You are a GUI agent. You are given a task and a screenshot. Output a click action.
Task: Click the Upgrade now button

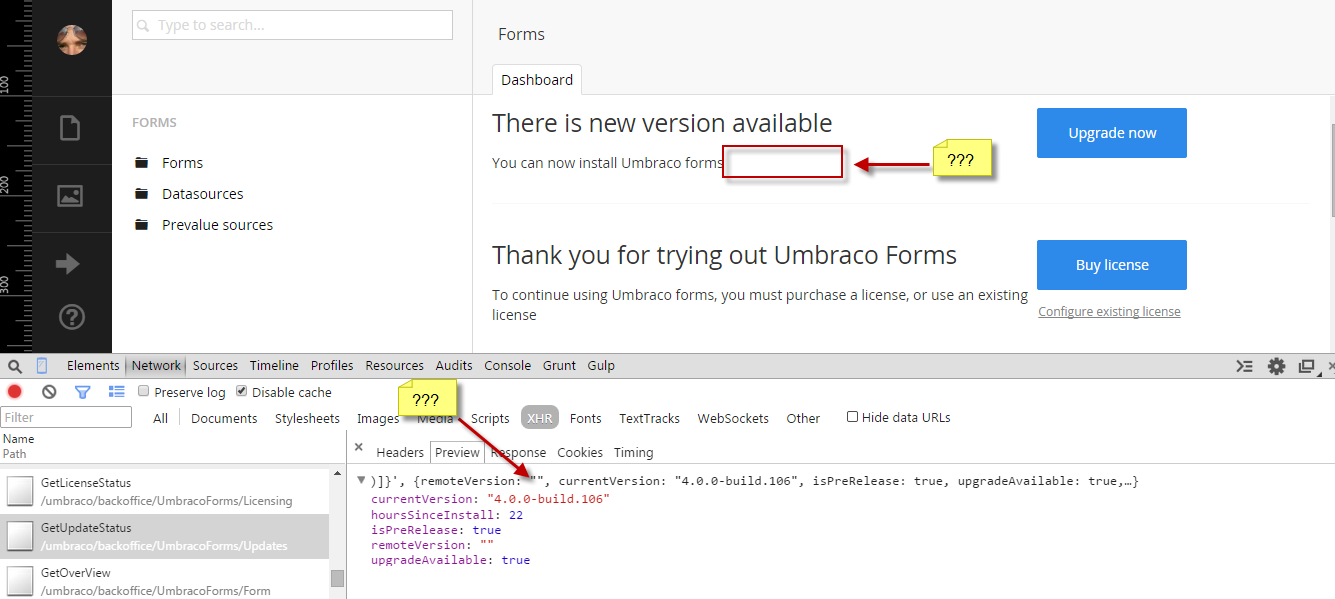tap(1111, 133)
